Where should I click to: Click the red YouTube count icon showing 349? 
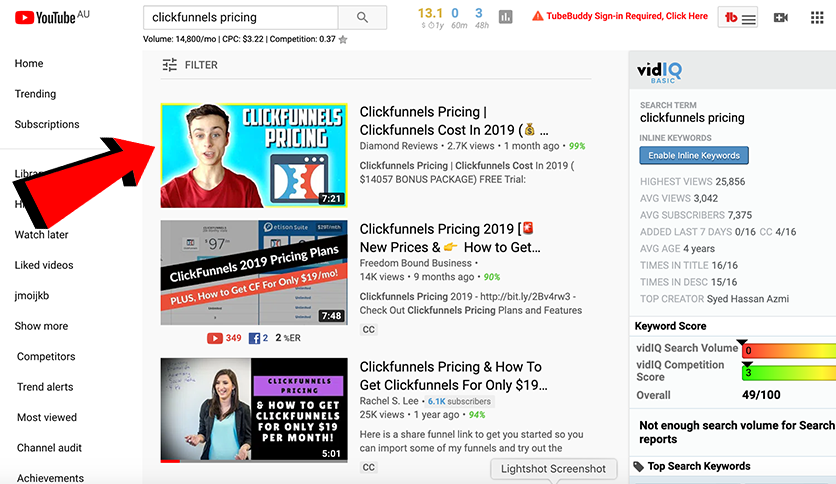pos(215,338)
